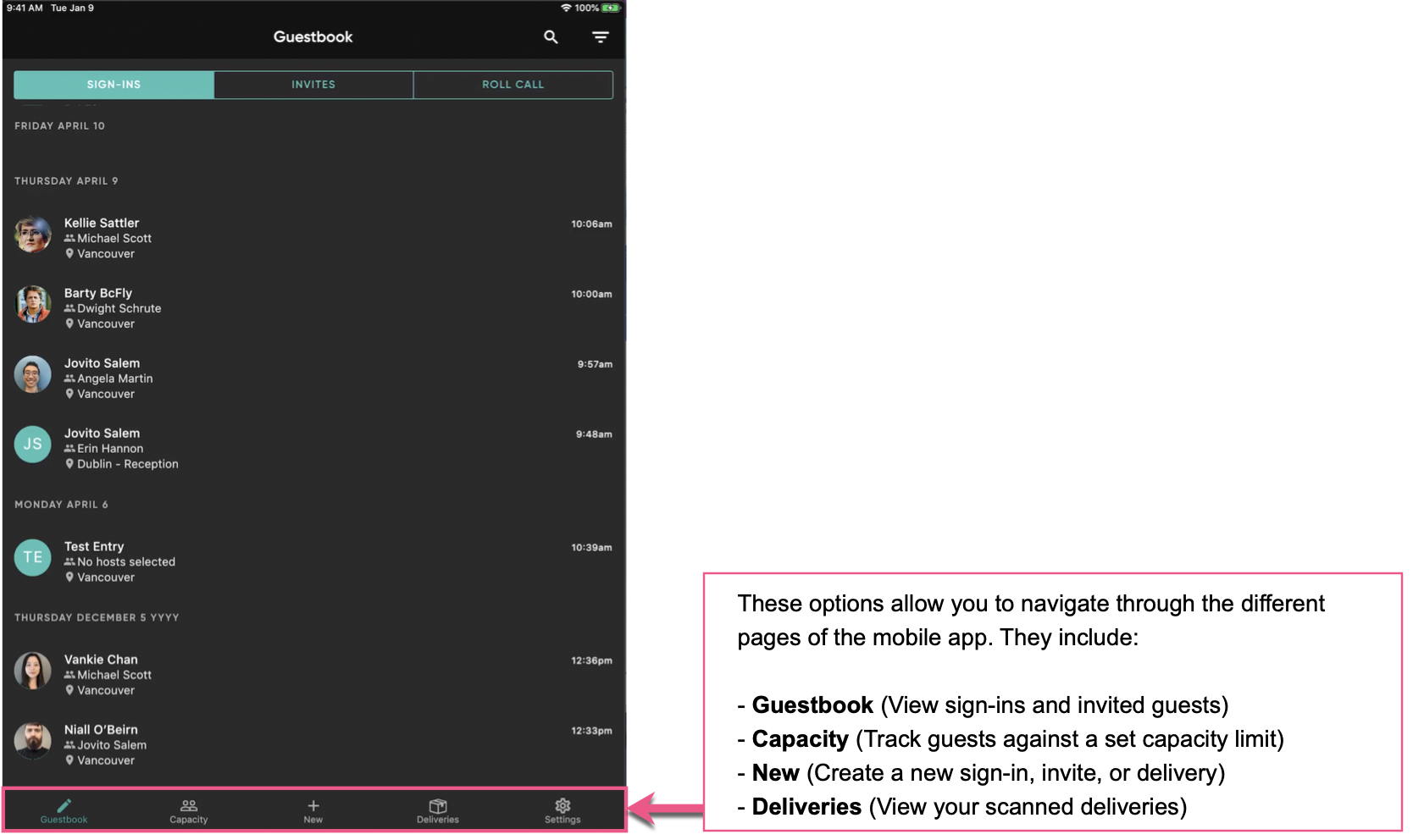Viewport: 1413px width, 840px height.
Task: Click the hosts icon beside Michael Scott
Action: [69, 238]
